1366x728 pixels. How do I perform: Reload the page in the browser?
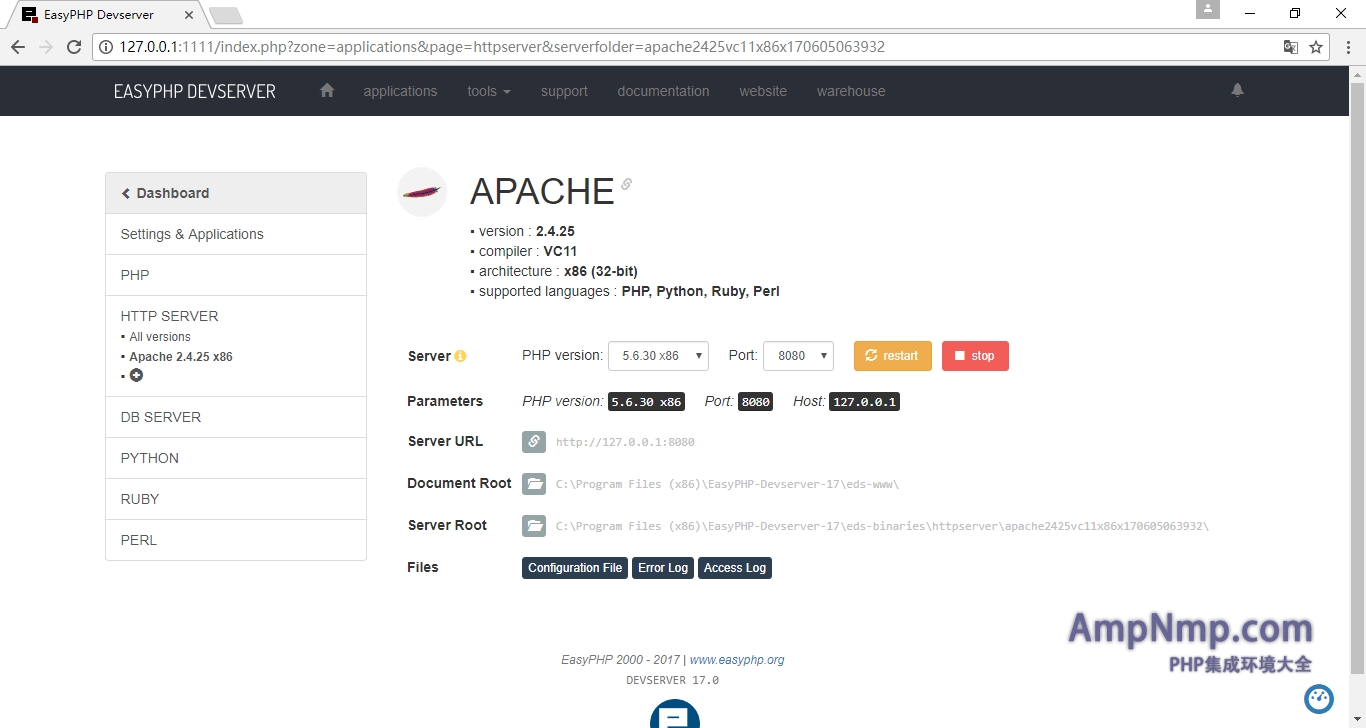tap(73, 47)
